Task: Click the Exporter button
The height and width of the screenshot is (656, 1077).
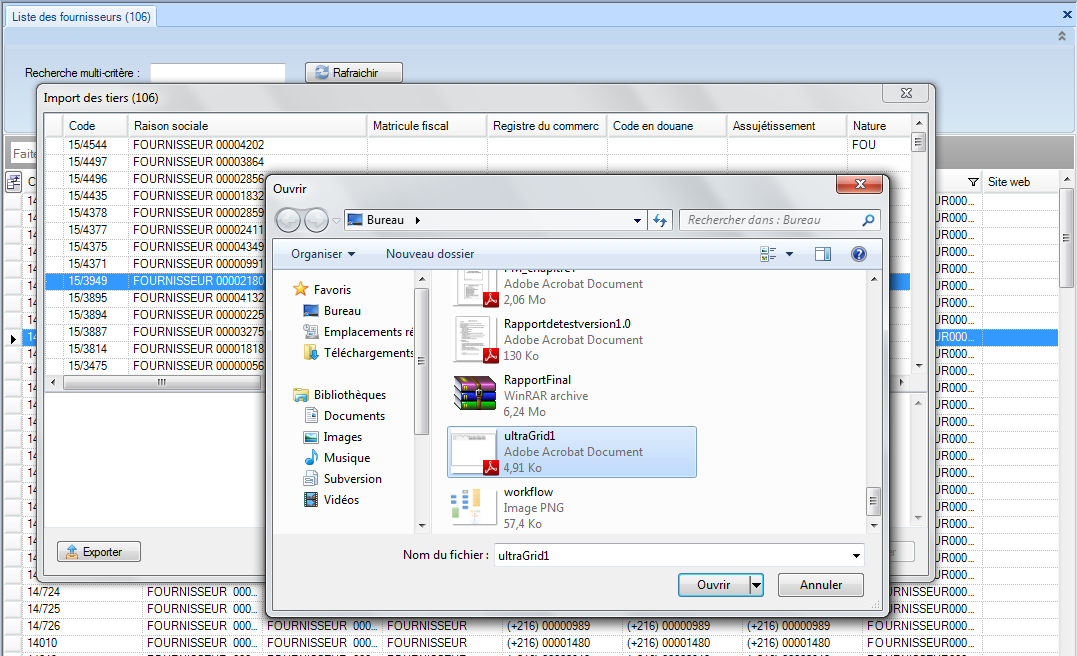Action: (99, 552)
